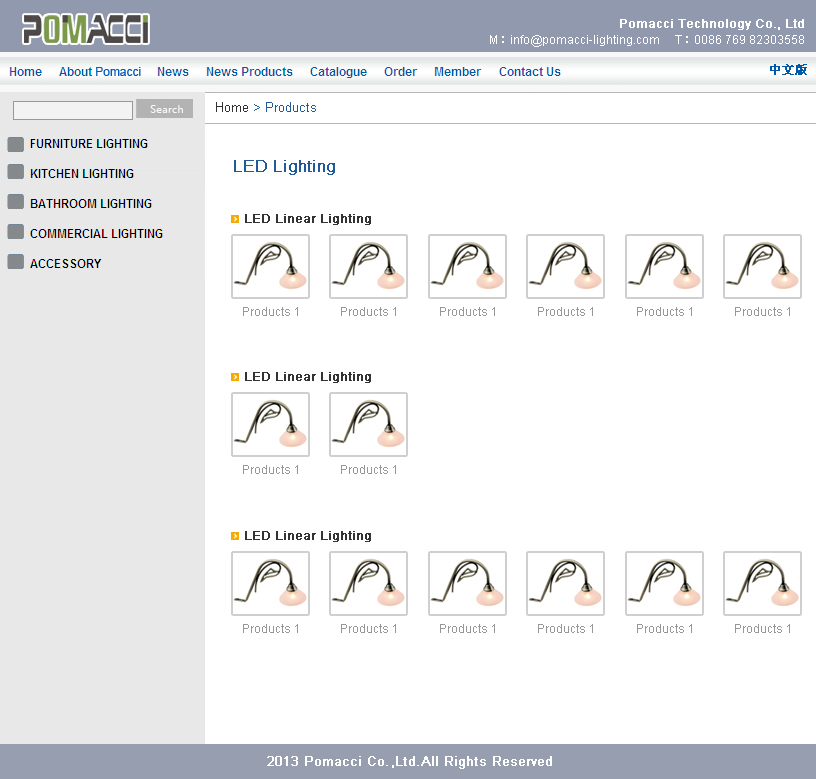The width and height of the screenshot is (816, 779).
Task: Click the gray square icon beside Accessory
Action: 15,262
